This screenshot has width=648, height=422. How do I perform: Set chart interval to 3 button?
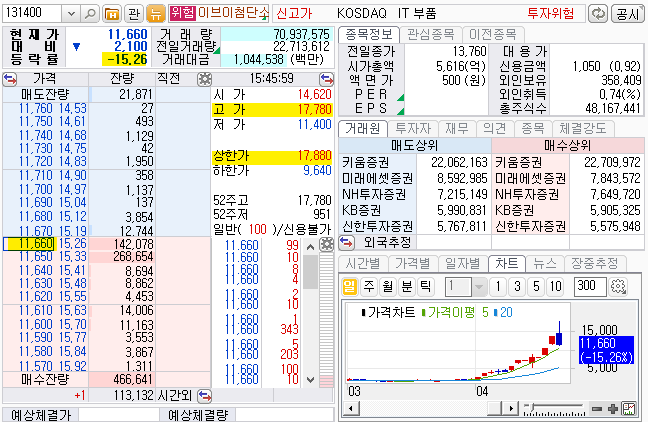517,286
